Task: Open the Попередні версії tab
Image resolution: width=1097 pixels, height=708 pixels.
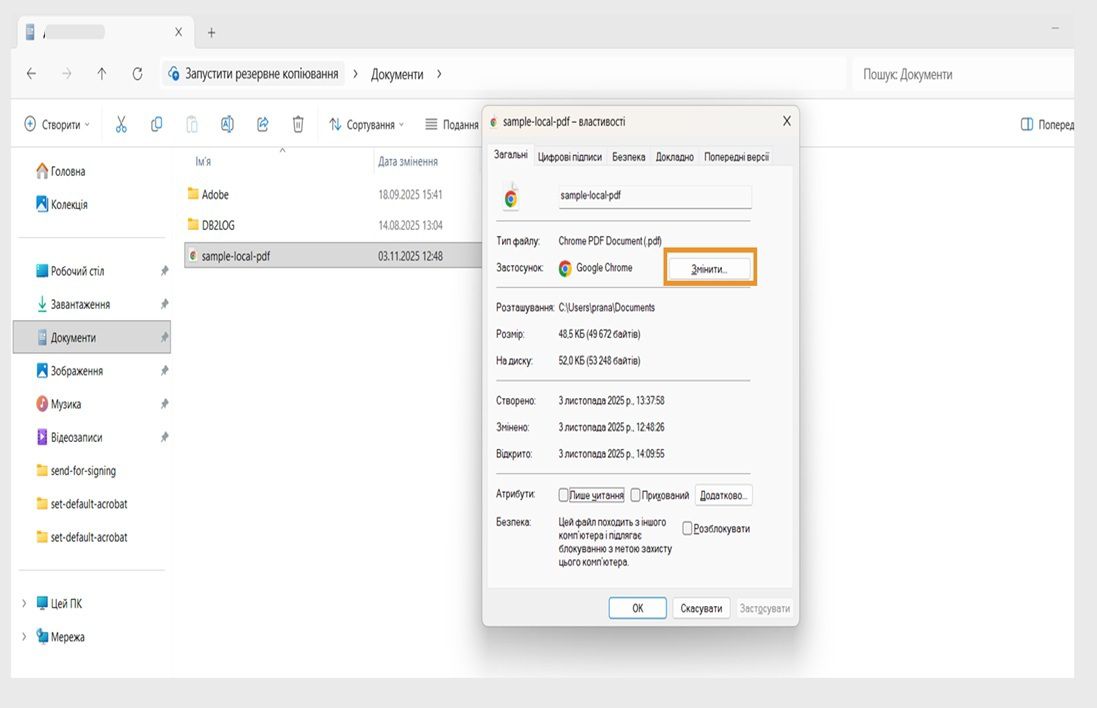Action: 736,157
